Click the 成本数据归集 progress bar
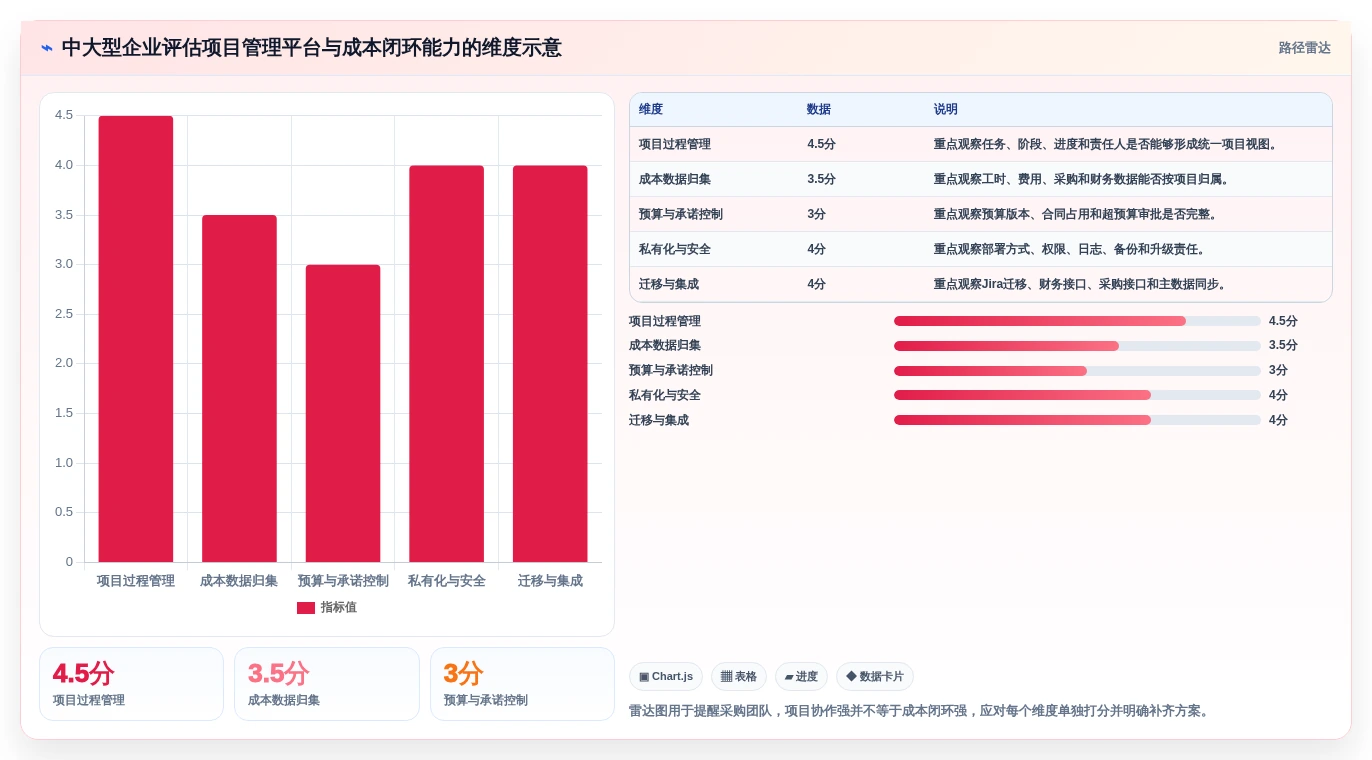 tap(1077, 346)
